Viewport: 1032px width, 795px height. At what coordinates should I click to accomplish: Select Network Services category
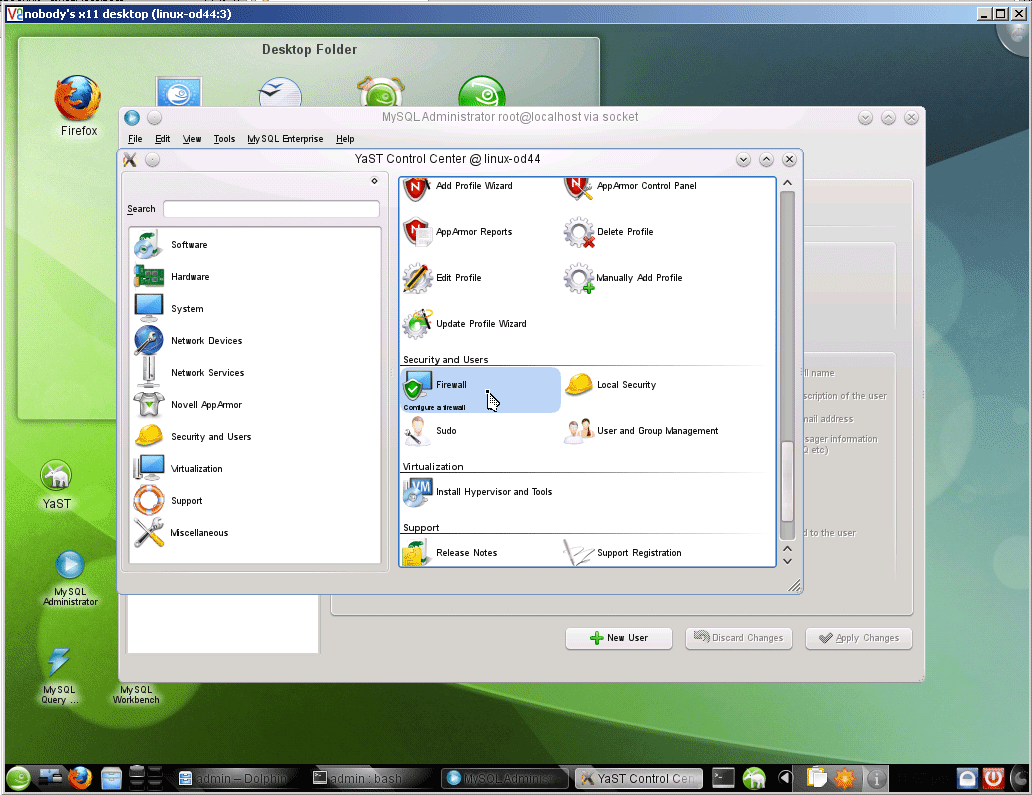click(190, 373)
